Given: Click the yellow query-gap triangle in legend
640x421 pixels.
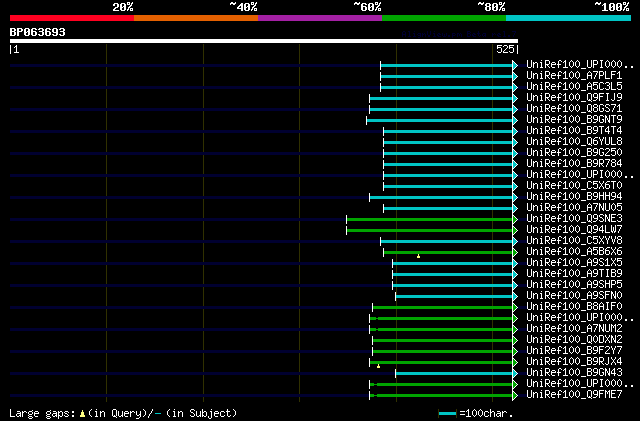Looking at the screenshot, I should click(x=82, y=414).
